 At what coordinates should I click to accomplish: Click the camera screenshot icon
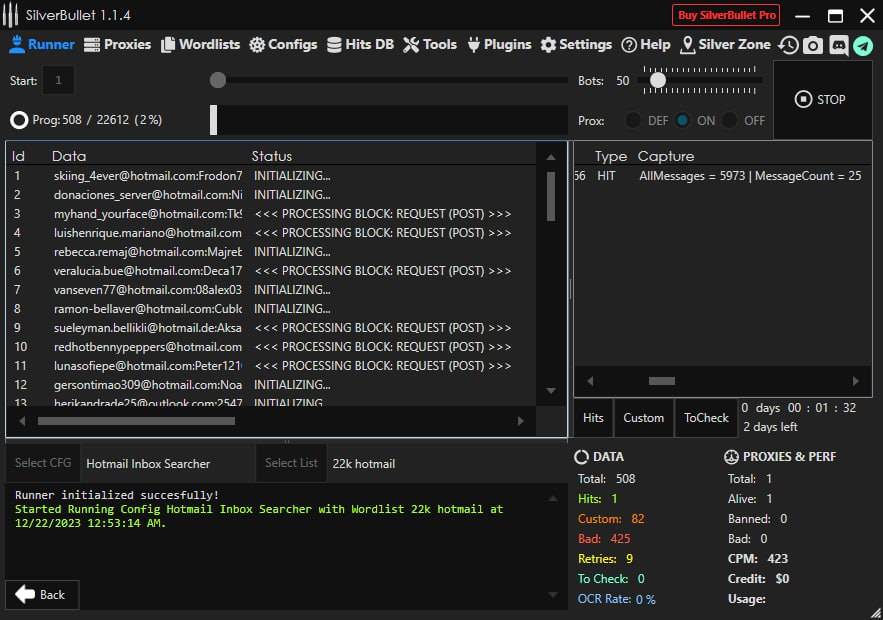[x=813, y=45]
